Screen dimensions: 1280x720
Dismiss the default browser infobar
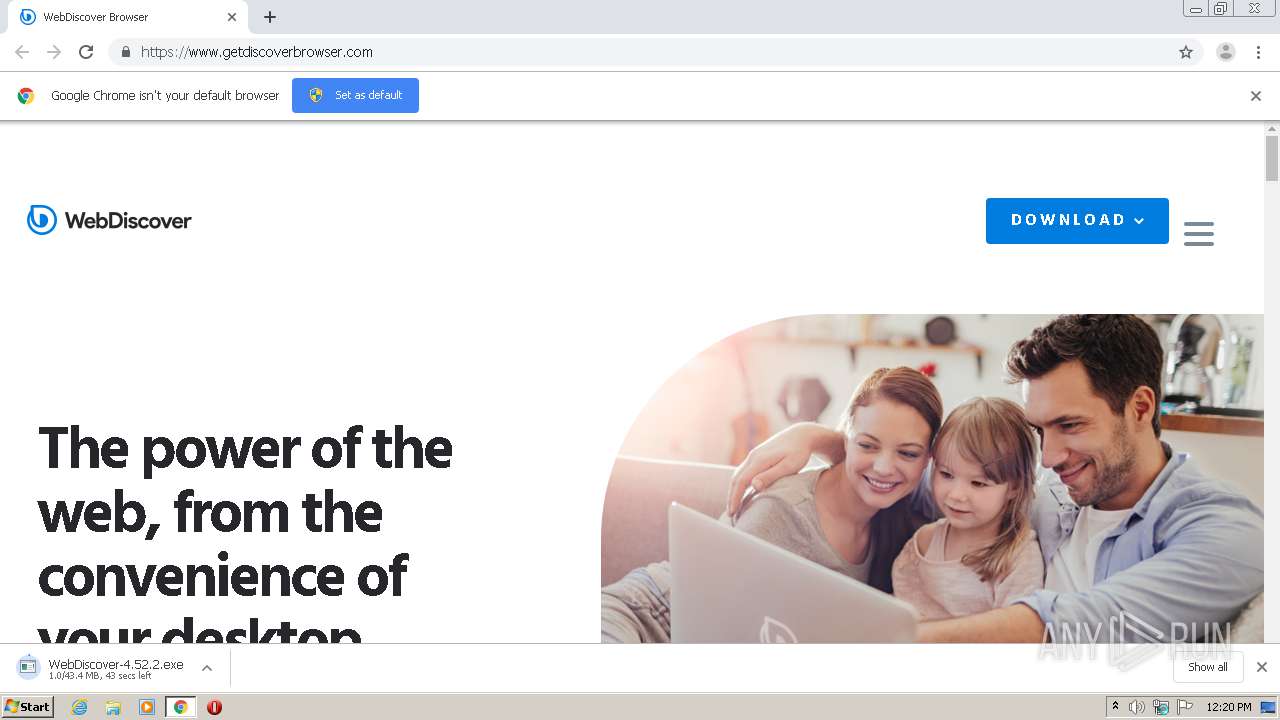[1256, 96]
